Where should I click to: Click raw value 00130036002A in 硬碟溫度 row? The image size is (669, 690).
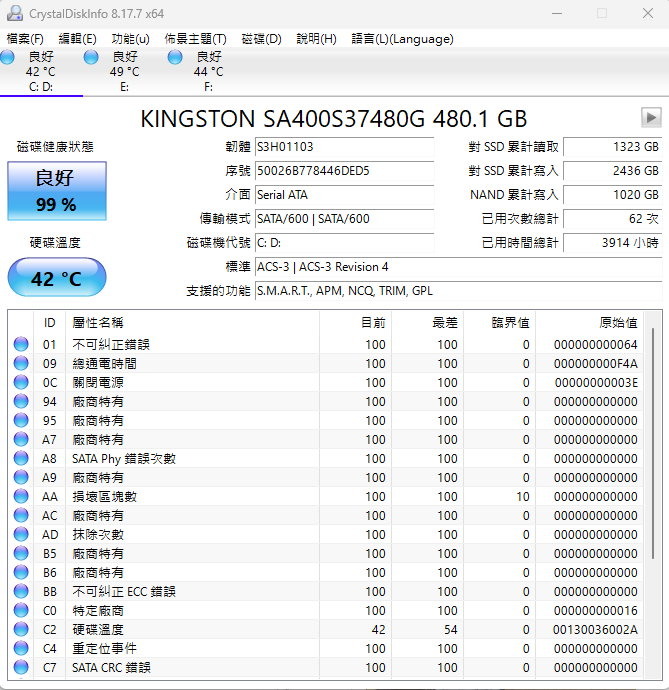tap(595, 629)
